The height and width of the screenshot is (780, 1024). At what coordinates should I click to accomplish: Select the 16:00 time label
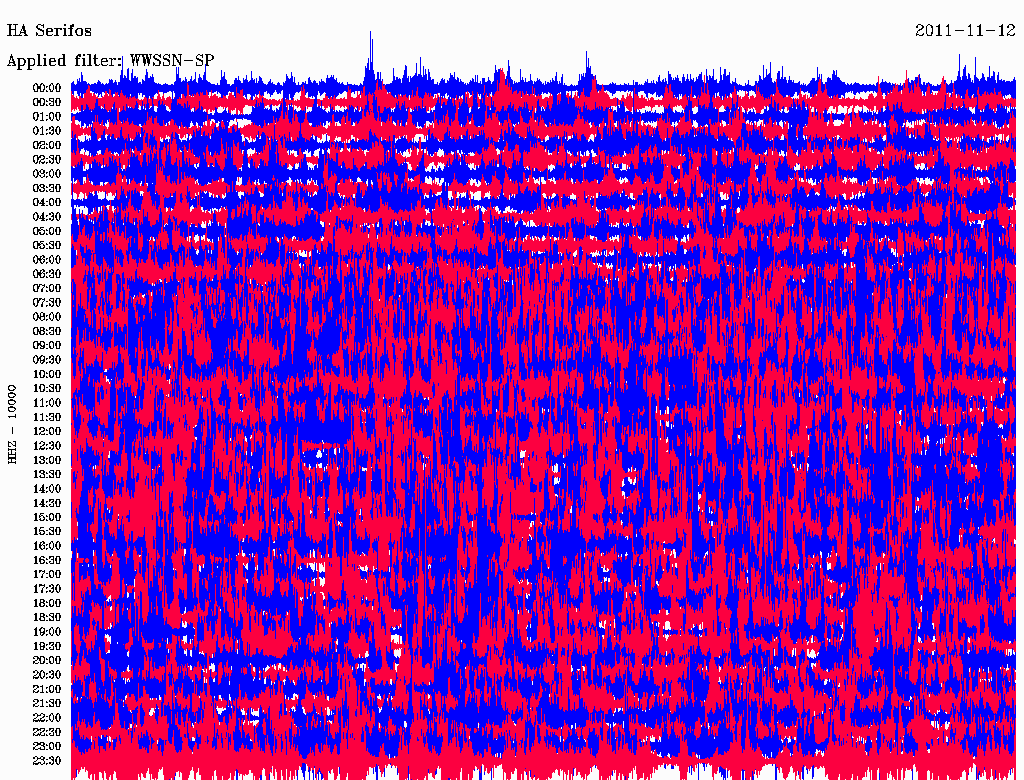[x=47, y=546]
